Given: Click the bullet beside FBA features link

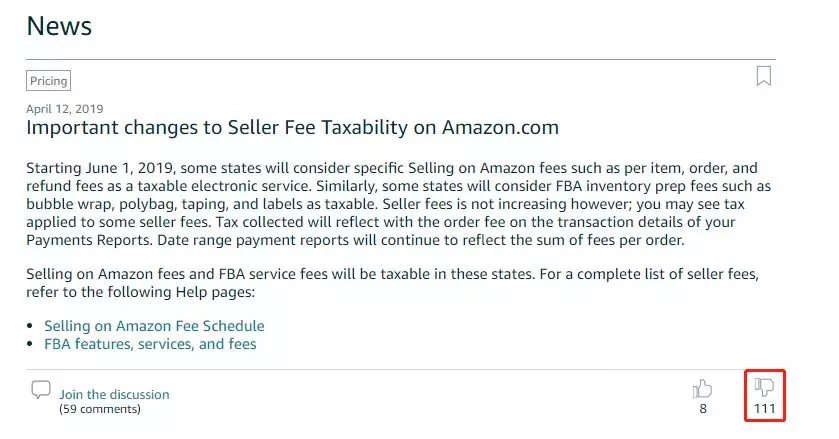Looking at the screenshot, I should [30, 344].
